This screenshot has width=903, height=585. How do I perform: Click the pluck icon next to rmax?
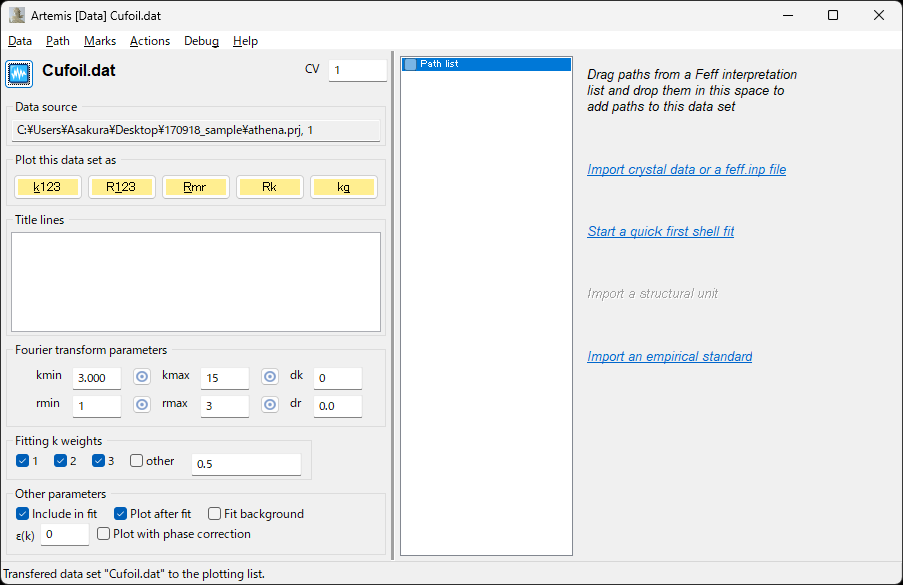tap(270, 404)
